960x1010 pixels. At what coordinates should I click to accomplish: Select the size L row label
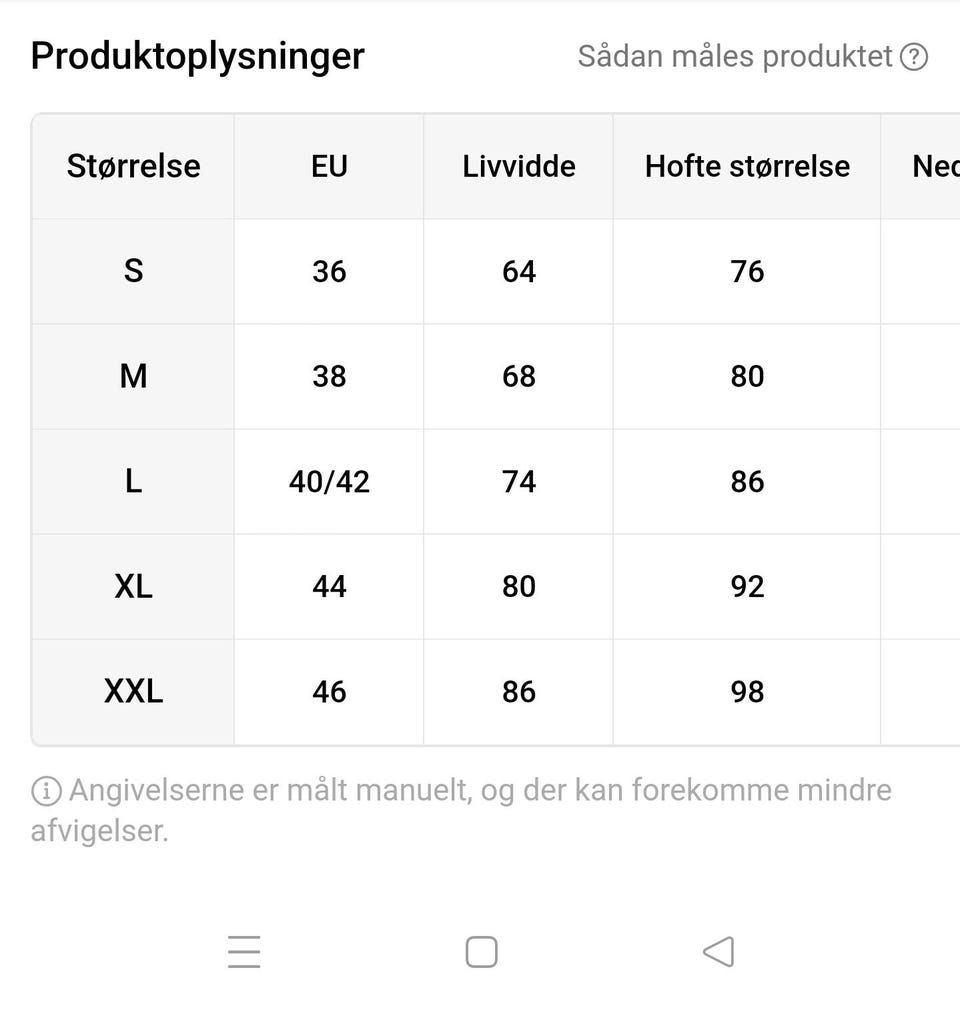pyautogui.click(x=133, y=481)
